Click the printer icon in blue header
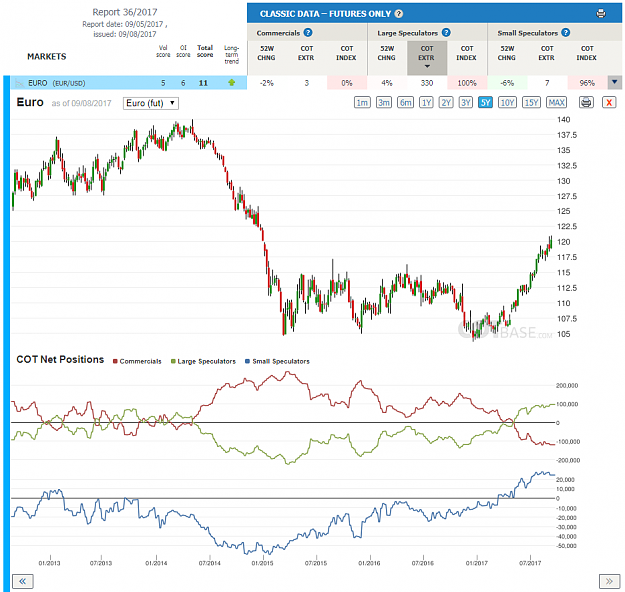 pos(601,14)
